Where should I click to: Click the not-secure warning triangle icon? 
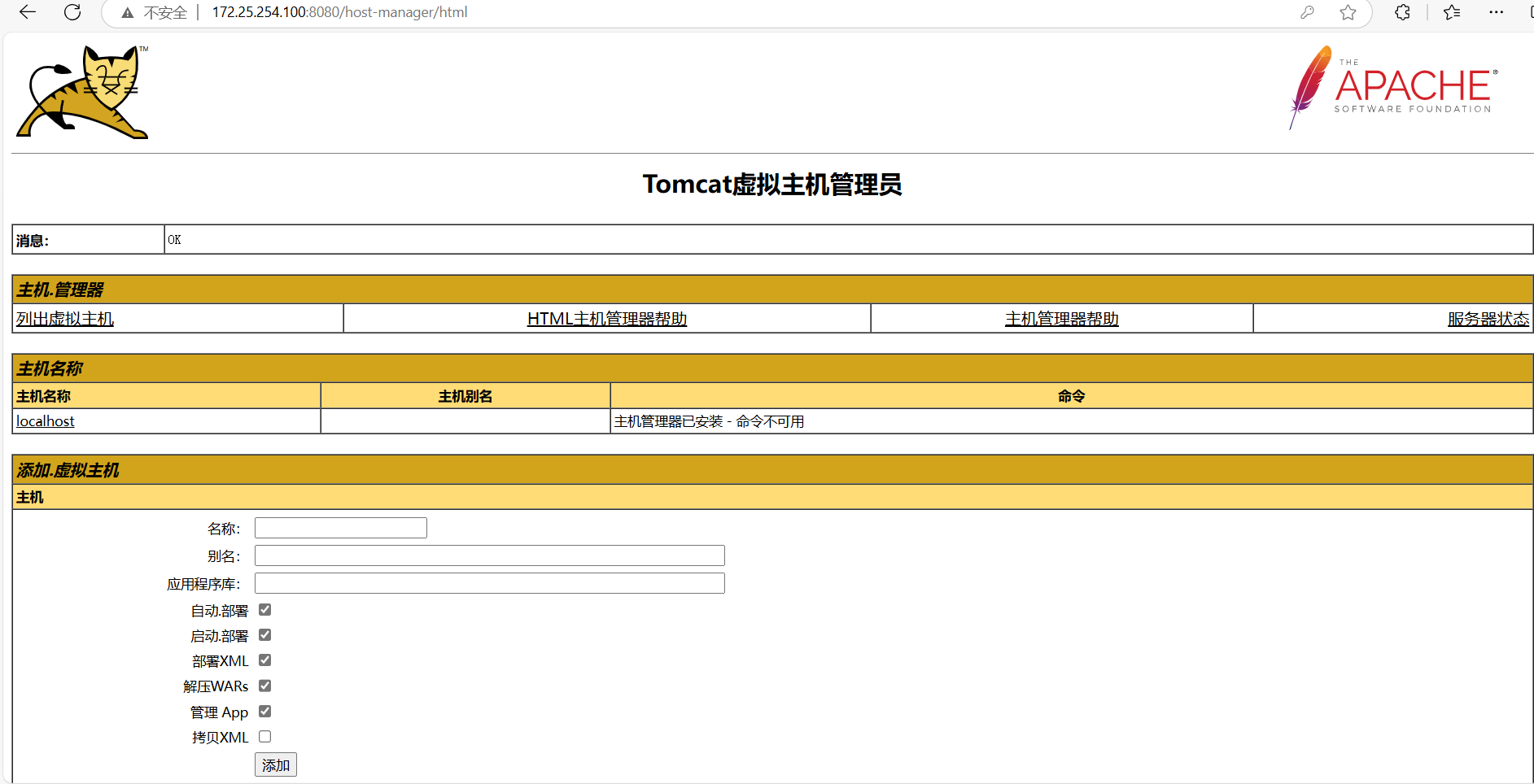(127, 13)
